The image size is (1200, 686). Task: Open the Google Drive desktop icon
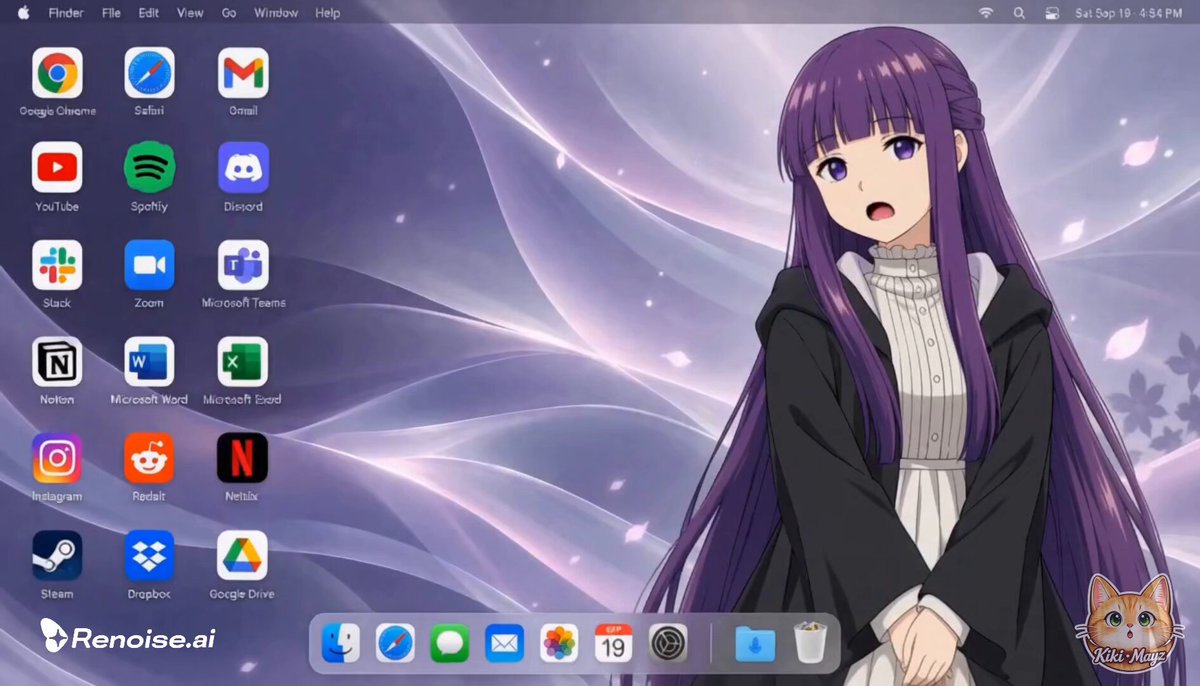pyautogui.click(x=243, y=555)
